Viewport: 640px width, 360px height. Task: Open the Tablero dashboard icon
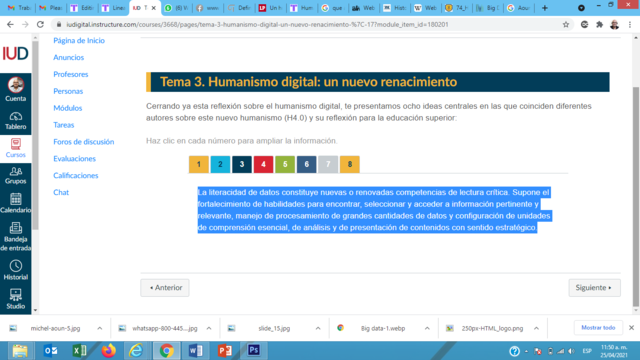click(x=16, y=117)
